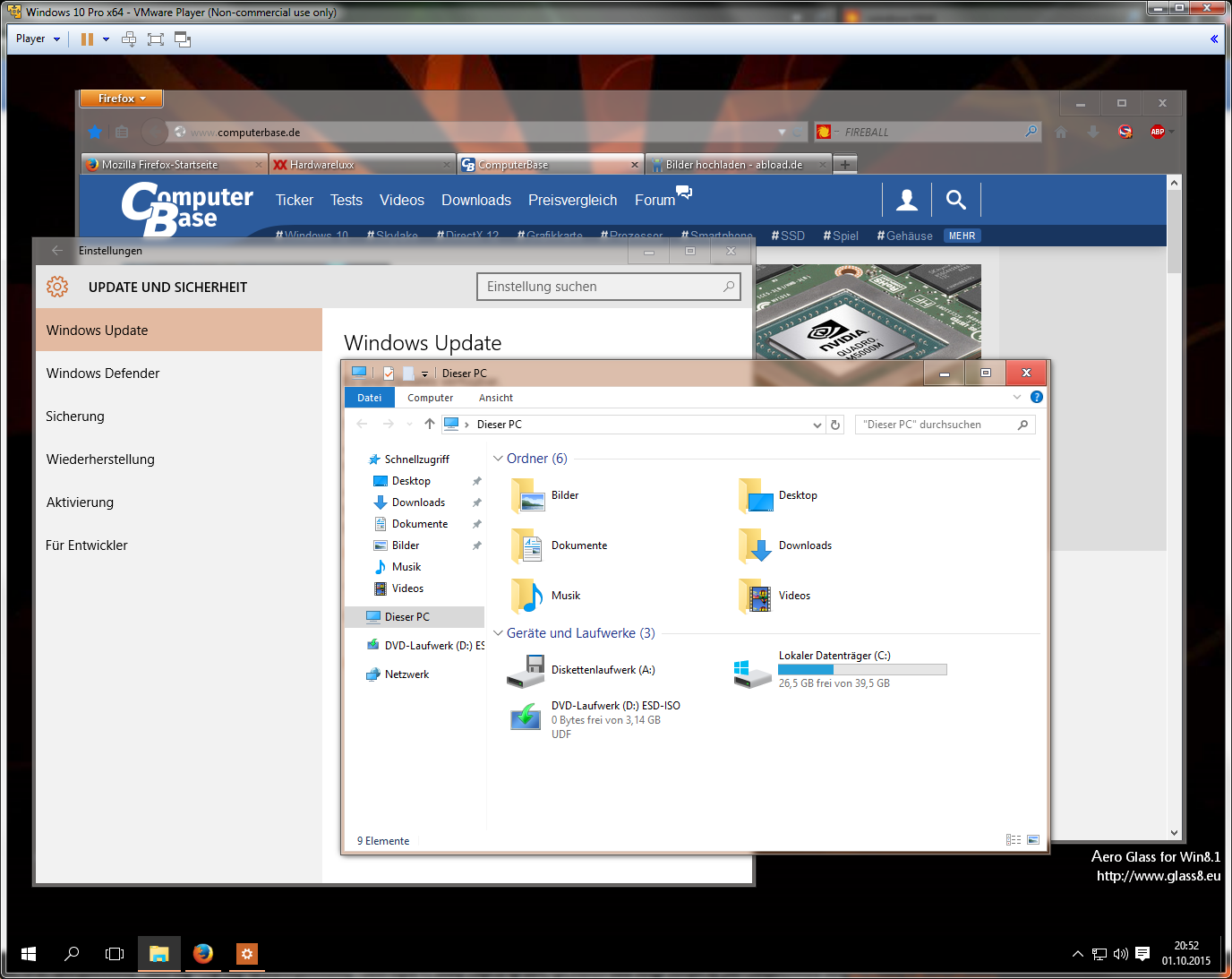
Task: Open the Forum link on ComputerBase
Action: 655,201
